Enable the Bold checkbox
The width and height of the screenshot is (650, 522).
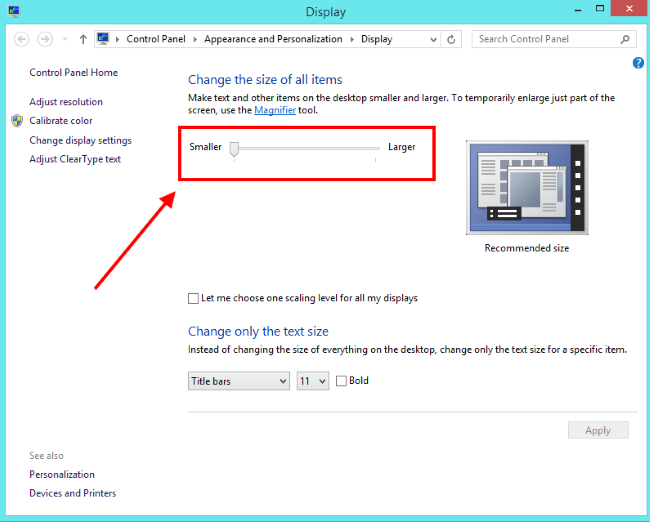pos(342,381)
